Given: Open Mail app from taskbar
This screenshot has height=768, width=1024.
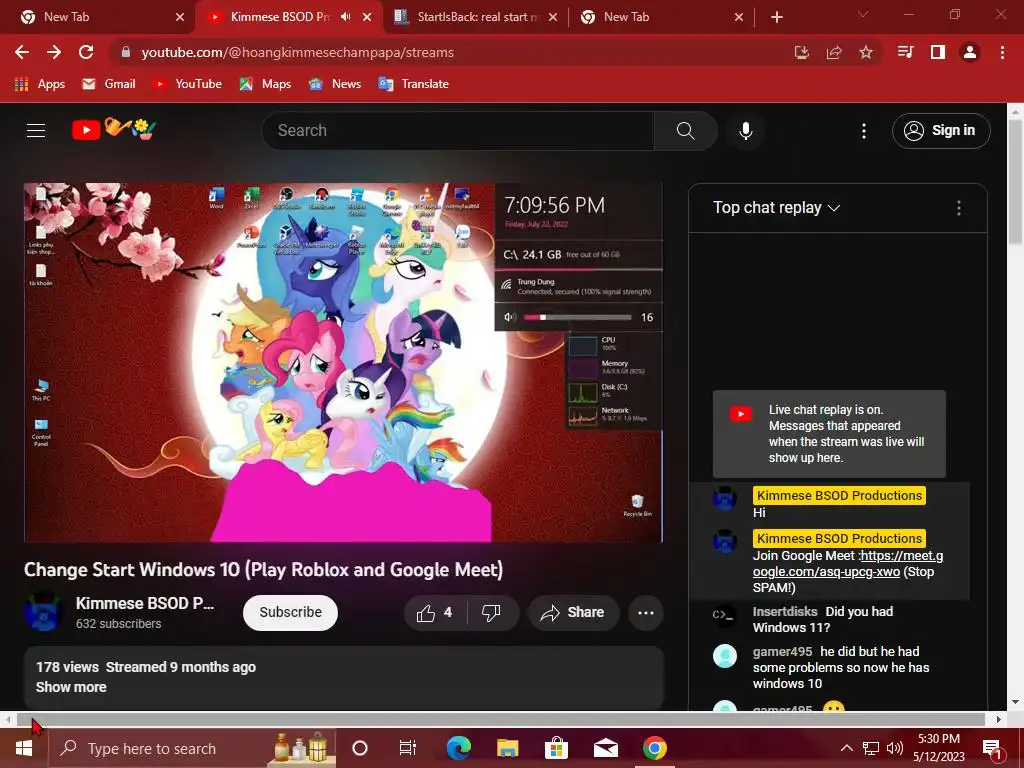Looking at the screenshot, I should click(606, 748).
